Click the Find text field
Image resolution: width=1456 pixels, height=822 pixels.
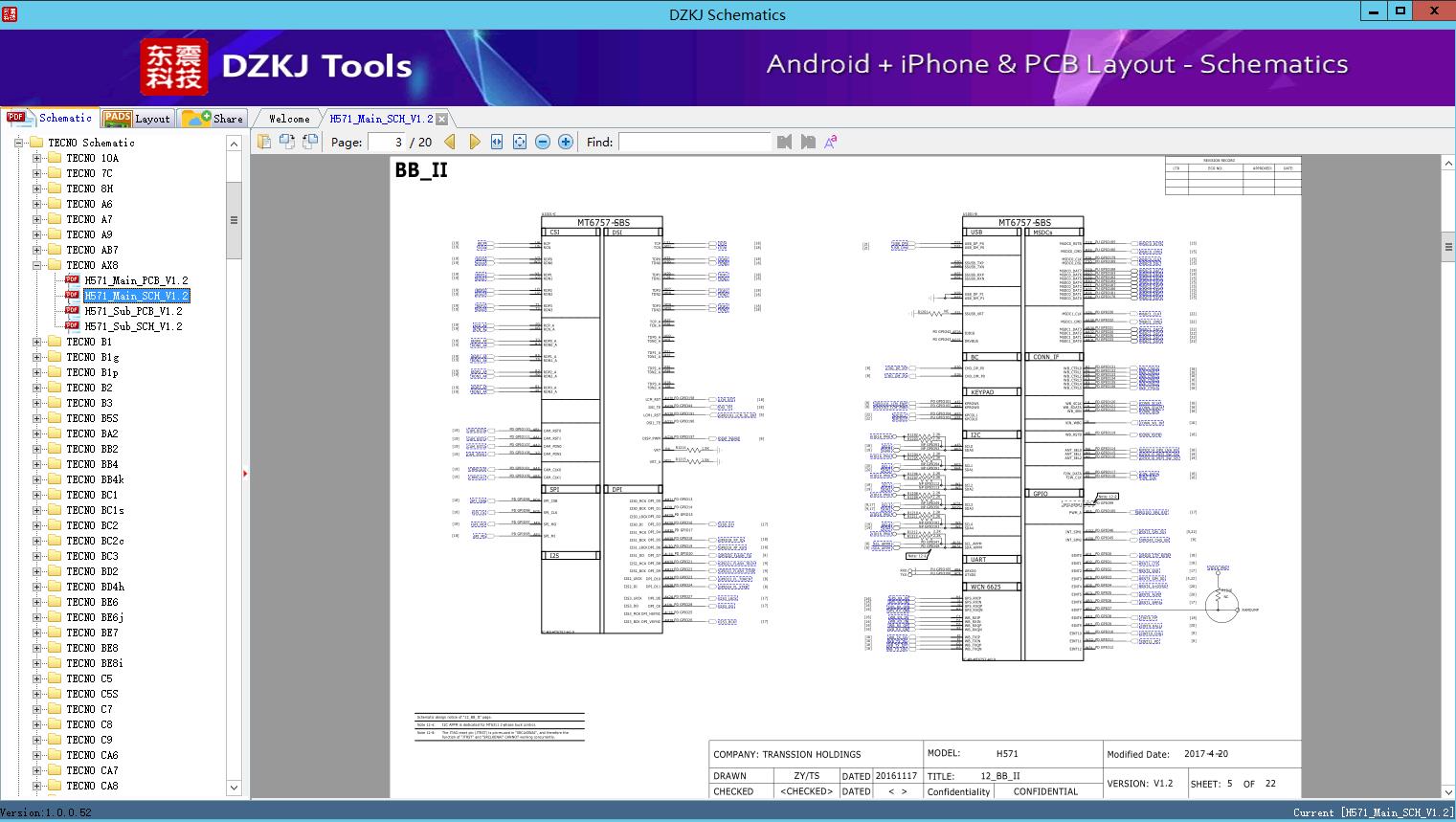click(695, 142)
